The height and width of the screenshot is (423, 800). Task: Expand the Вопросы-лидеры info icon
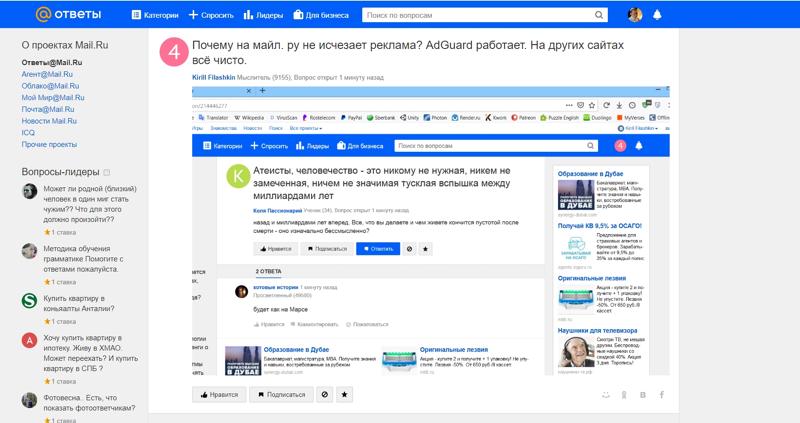tap(107, 173)
